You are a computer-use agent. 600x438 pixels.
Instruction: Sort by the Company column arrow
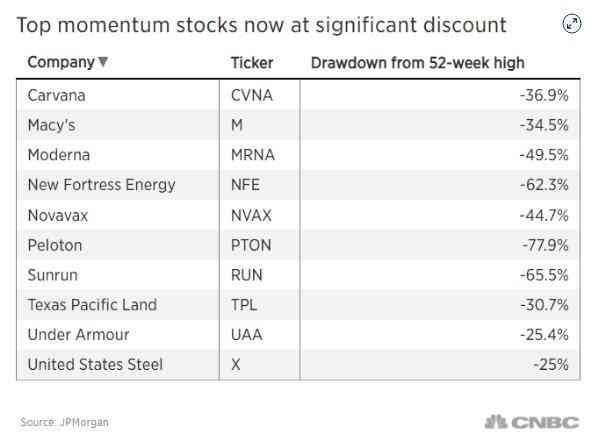104,63
